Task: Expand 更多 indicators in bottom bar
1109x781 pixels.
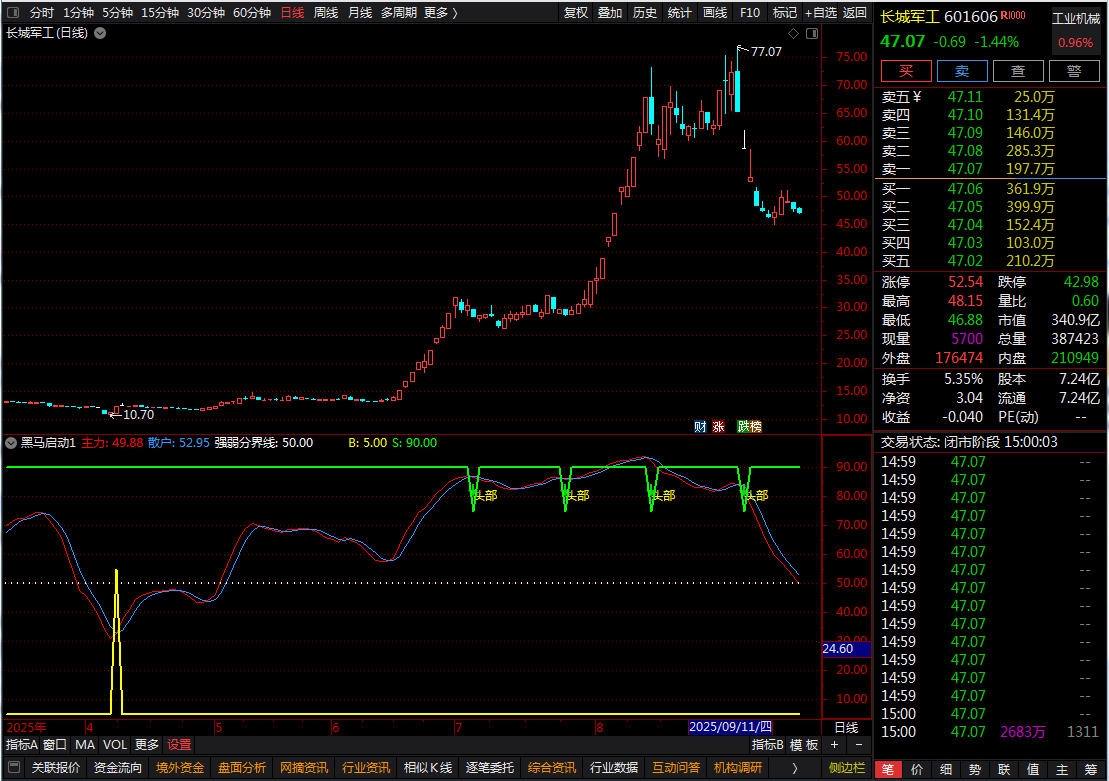Action: click(146, 744)
